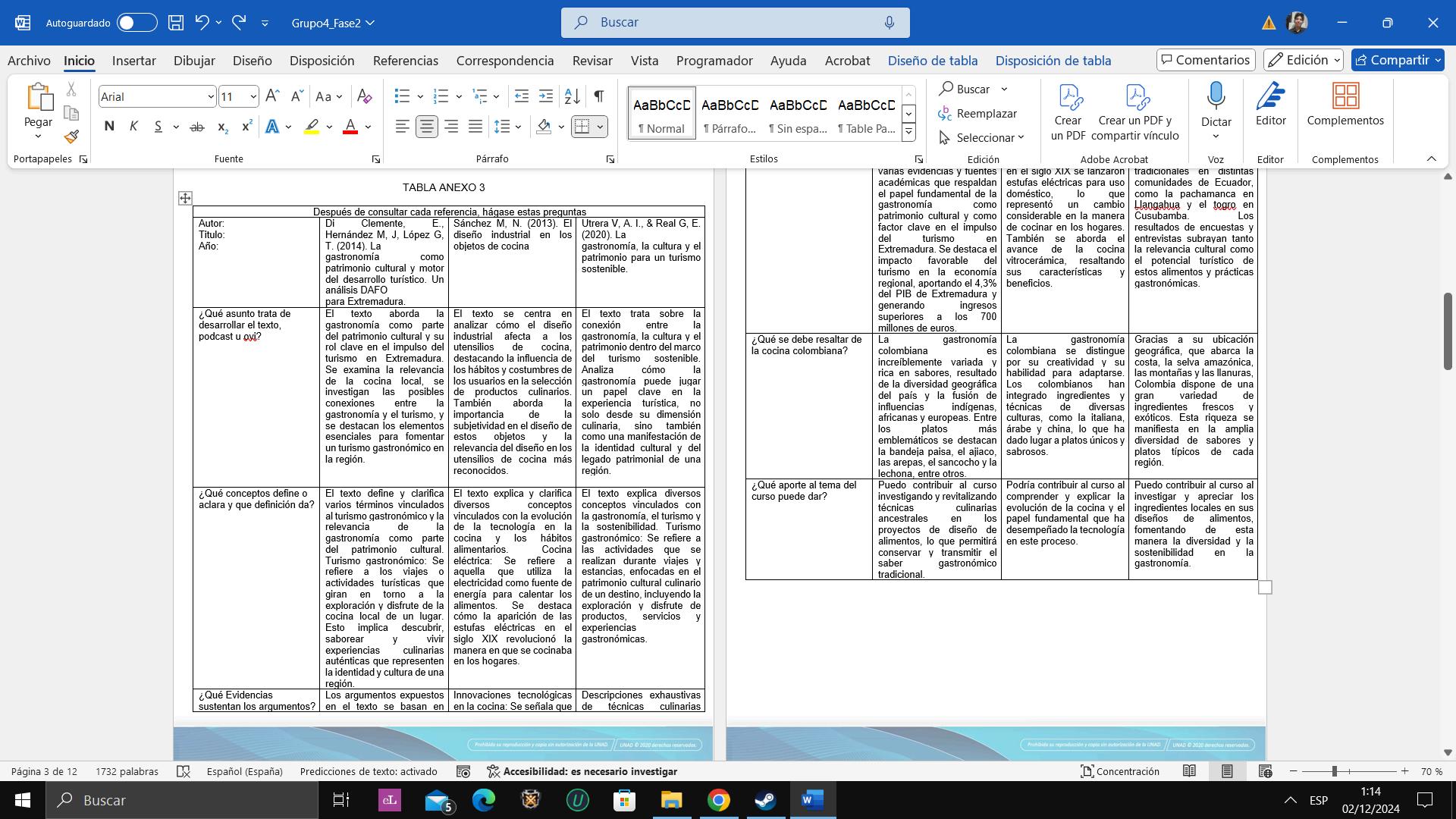Switch to Web Layout view icon
The width and height of the screenshot is (1456, 819).
click(1265, 771)
